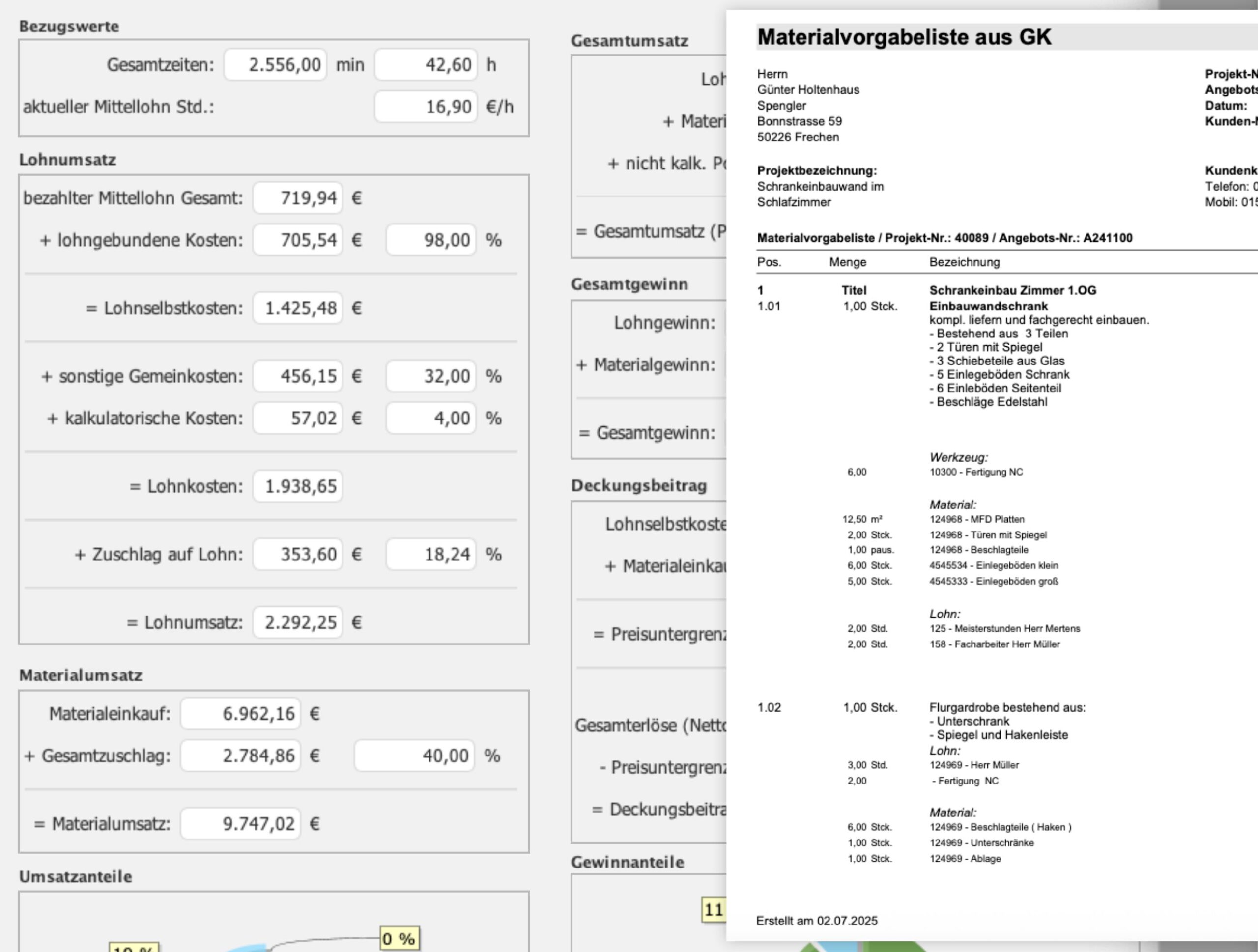This screenshot has width=1258, height=952.
Task: Click the name Günter Holtenhaus in document
Action: click(x=808, y=90)
